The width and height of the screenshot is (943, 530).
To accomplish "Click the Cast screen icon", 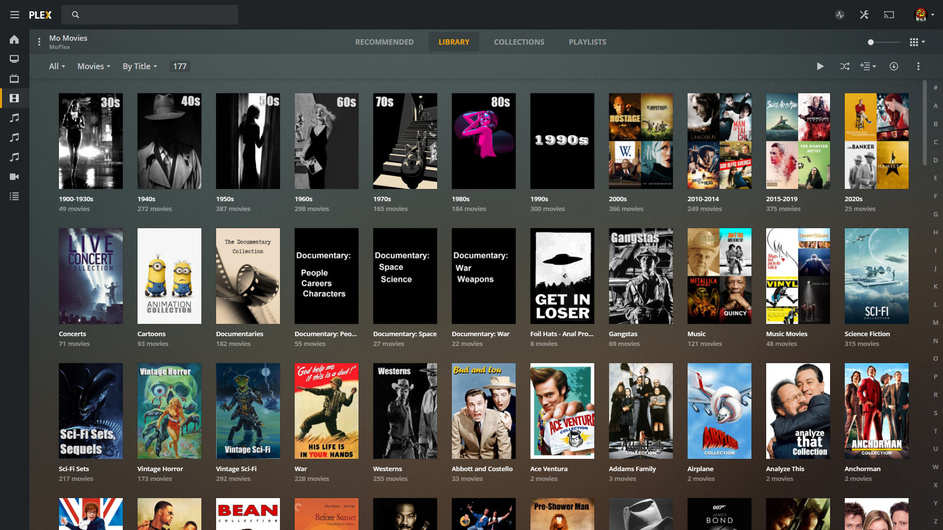I will (x=889, y=15).
